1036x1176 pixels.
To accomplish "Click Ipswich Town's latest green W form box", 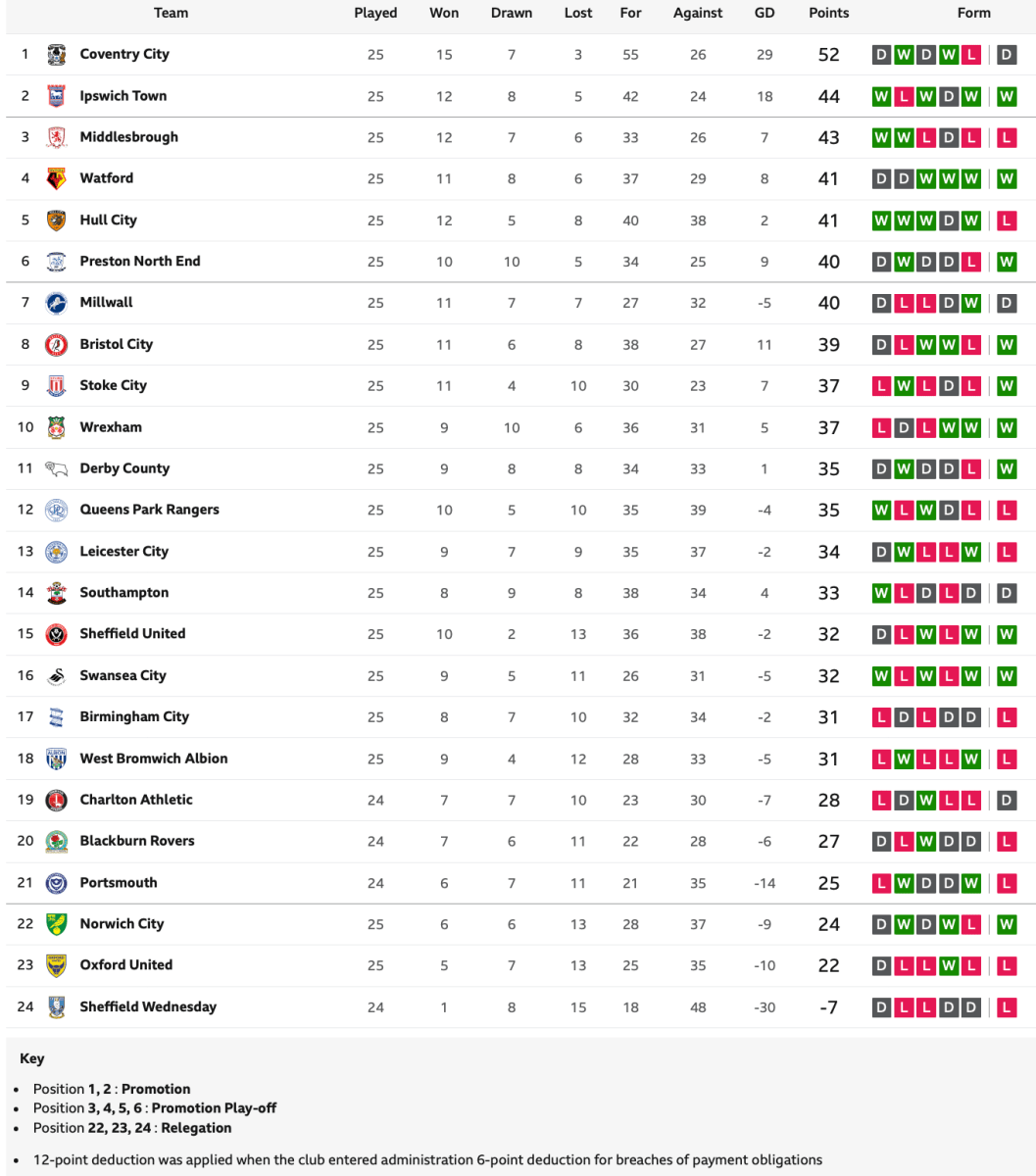I will point(1006,96).
